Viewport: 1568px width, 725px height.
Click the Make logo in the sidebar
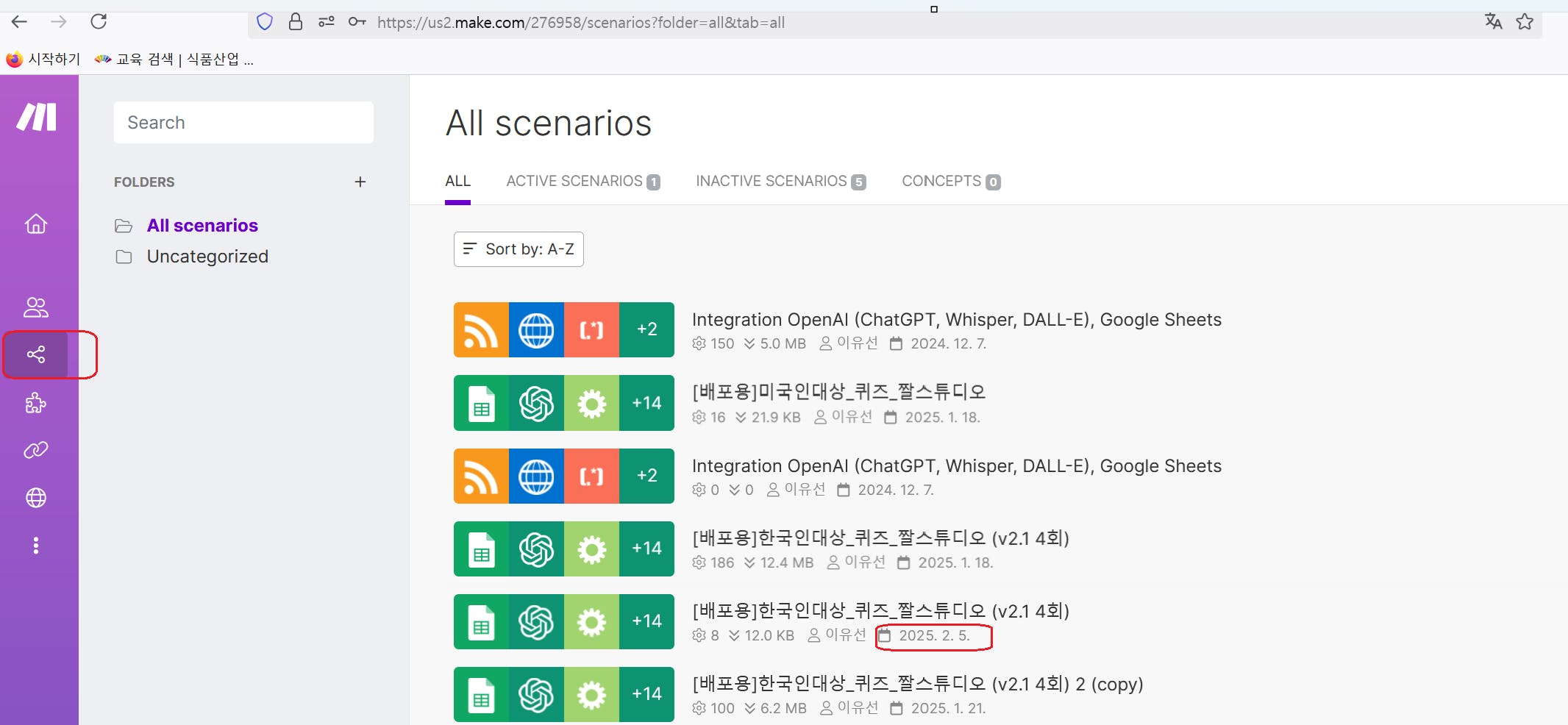(37, 117)
